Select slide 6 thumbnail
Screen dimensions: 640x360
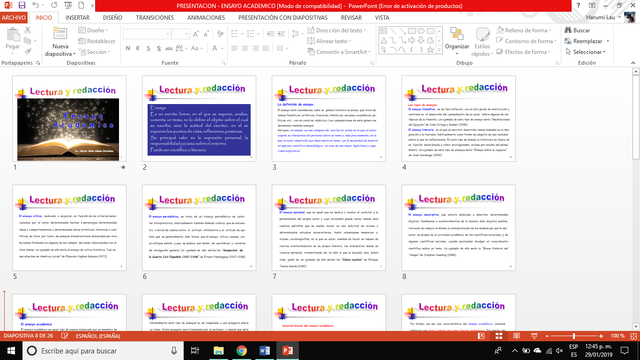[199, 227]
